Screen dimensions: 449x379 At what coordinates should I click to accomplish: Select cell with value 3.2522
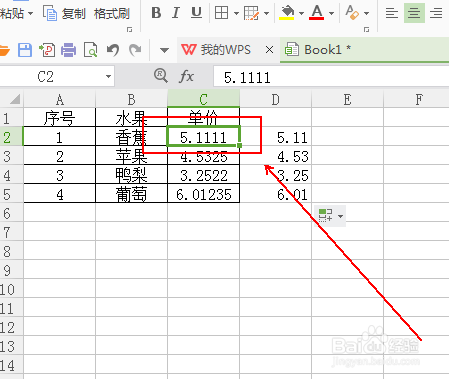pyautogui.click(x=203, y=175)
